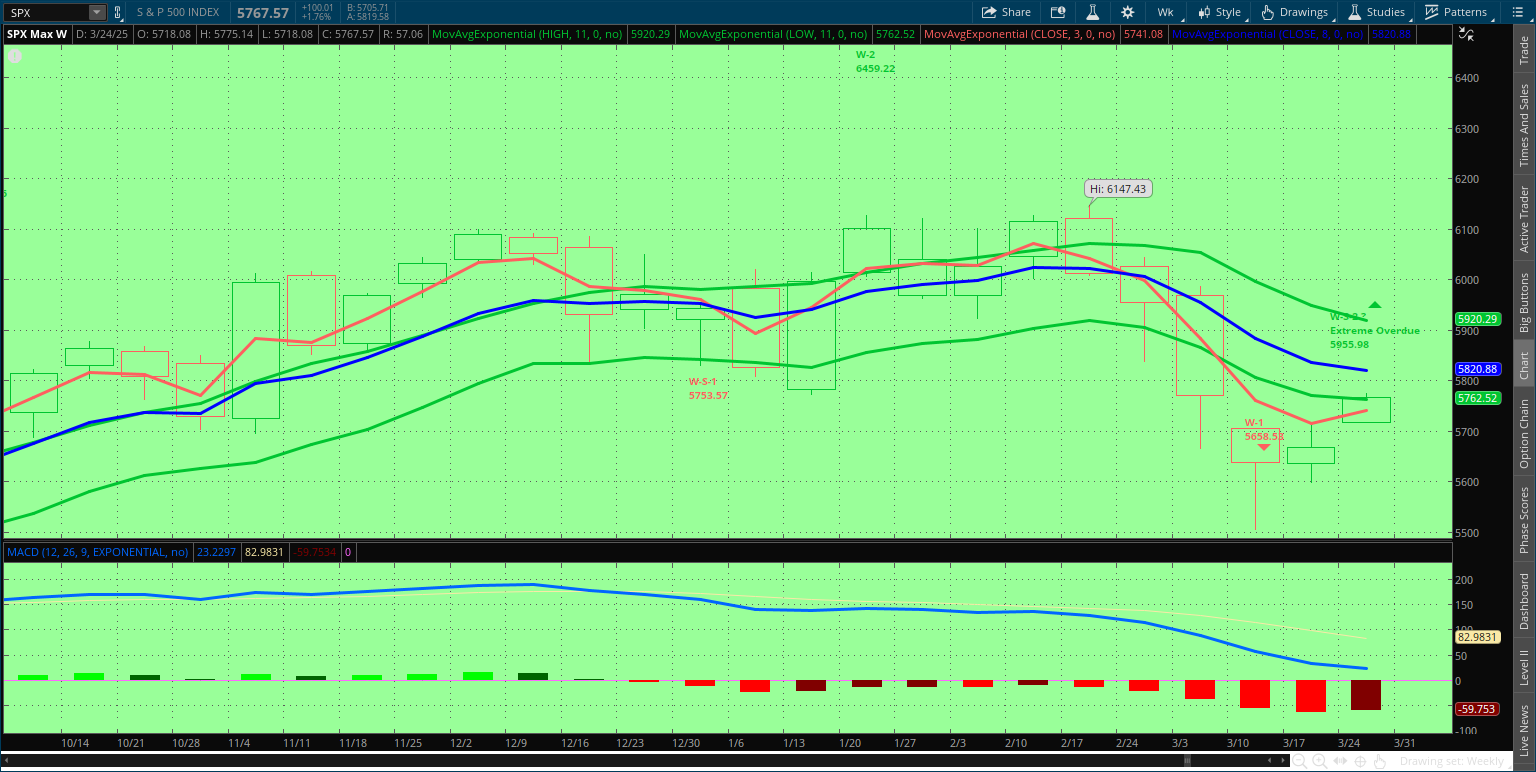Click the 12/9 date on time axis

[517, 743]
